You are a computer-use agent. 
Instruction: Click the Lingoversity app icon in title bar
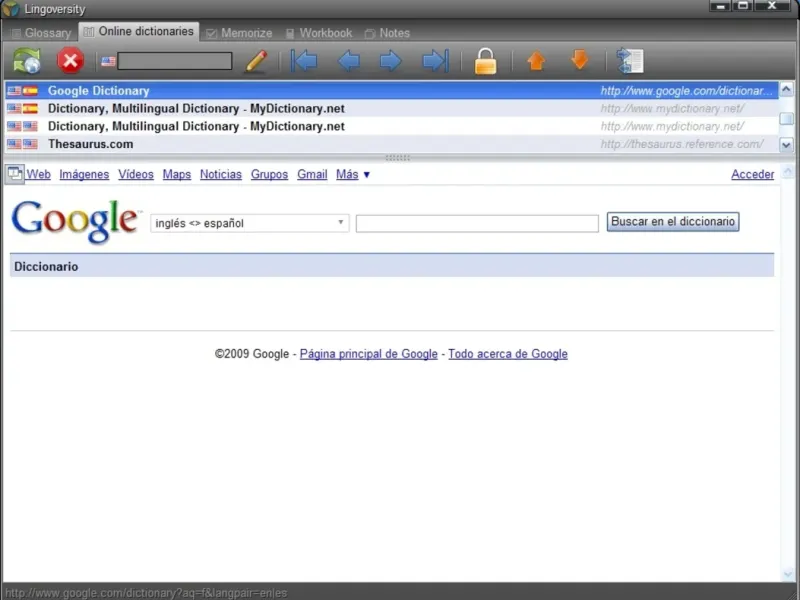[11, 9]
